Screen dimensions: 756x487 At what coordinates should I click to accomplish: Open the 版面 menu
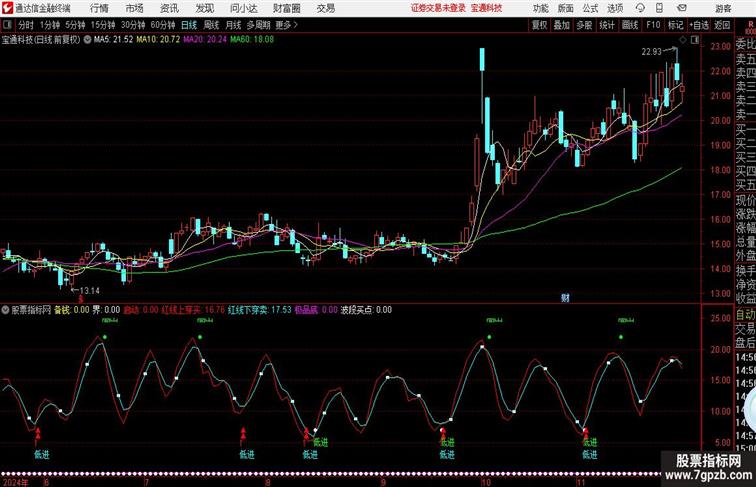(x=566, y=8)
